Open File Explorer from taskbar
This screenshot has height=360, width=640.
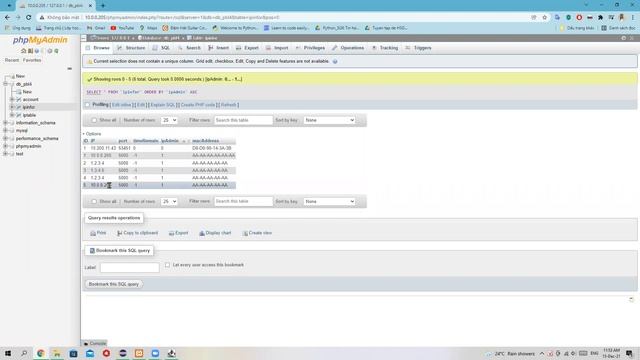click(57, 353)
